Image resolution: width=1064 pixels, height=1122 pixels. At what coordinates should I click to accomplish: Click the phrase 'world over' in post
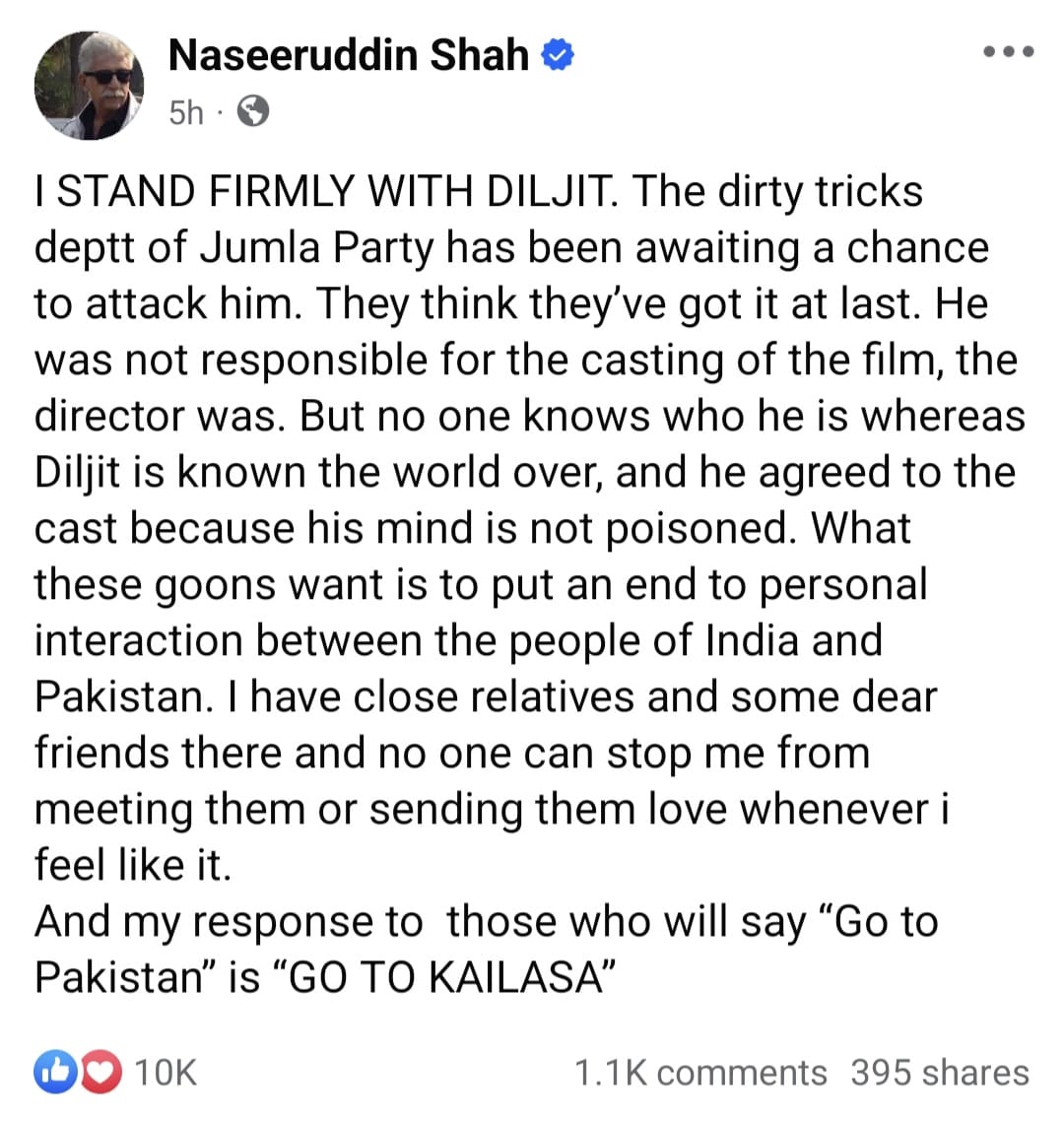click(497, 472)
